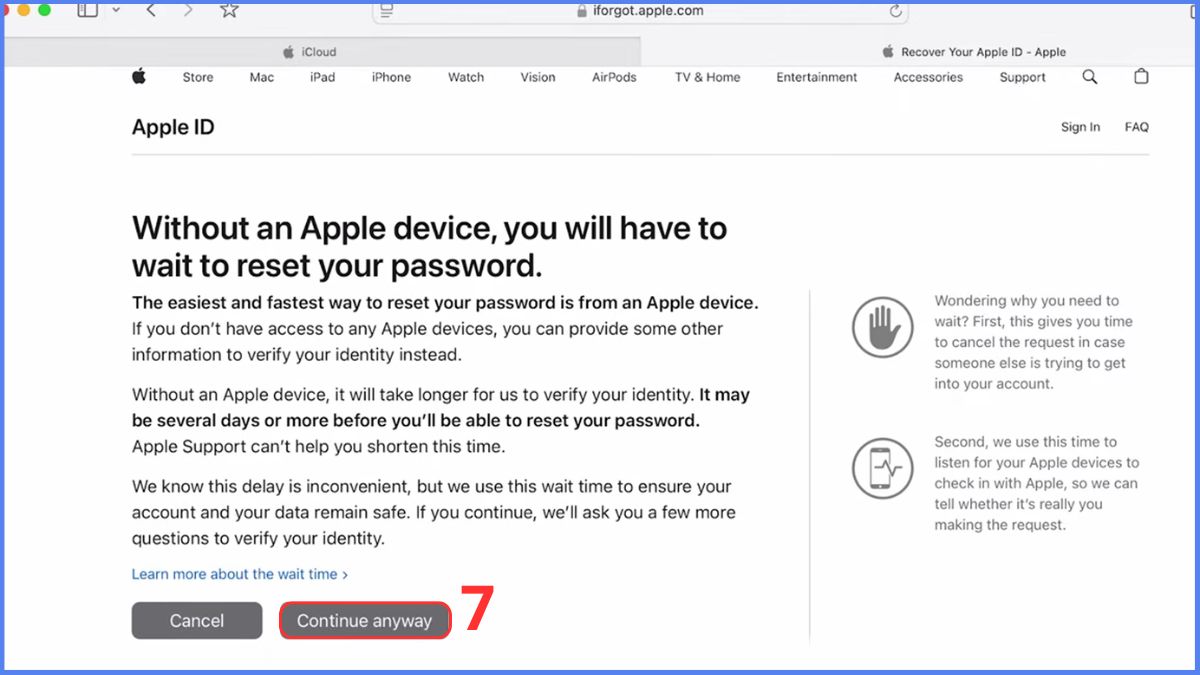Open the AirPods menu item
This screenshot has height=675, width=1200.
614,77
